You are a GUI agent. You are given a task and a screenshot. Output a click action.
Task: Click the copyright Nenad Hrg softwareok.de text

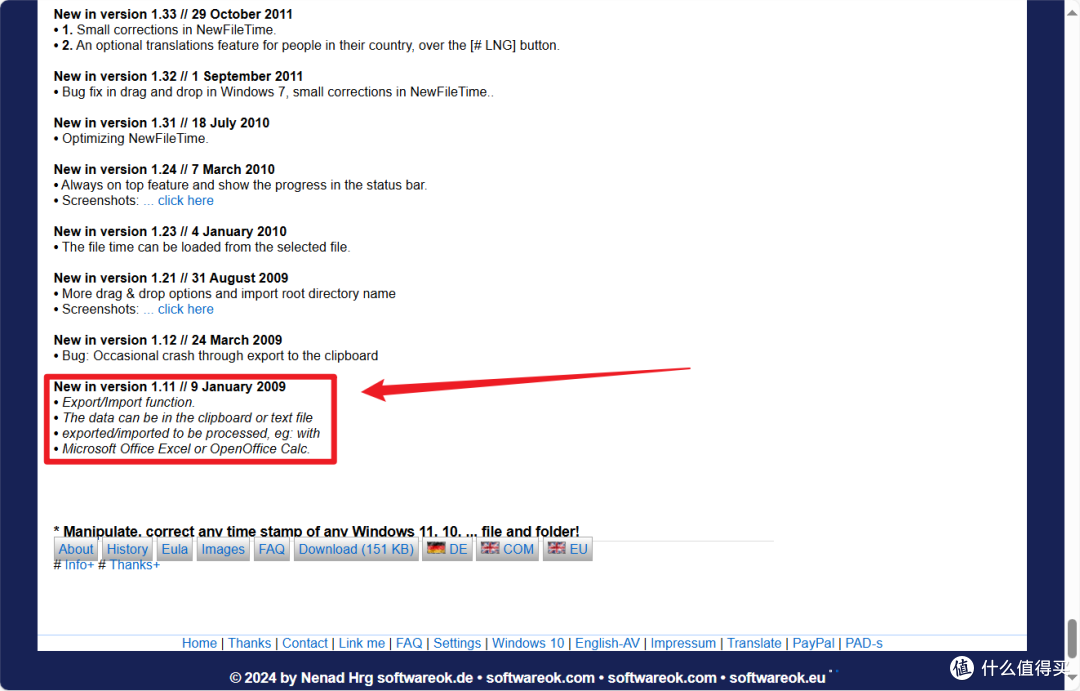(x=351, y=678)
